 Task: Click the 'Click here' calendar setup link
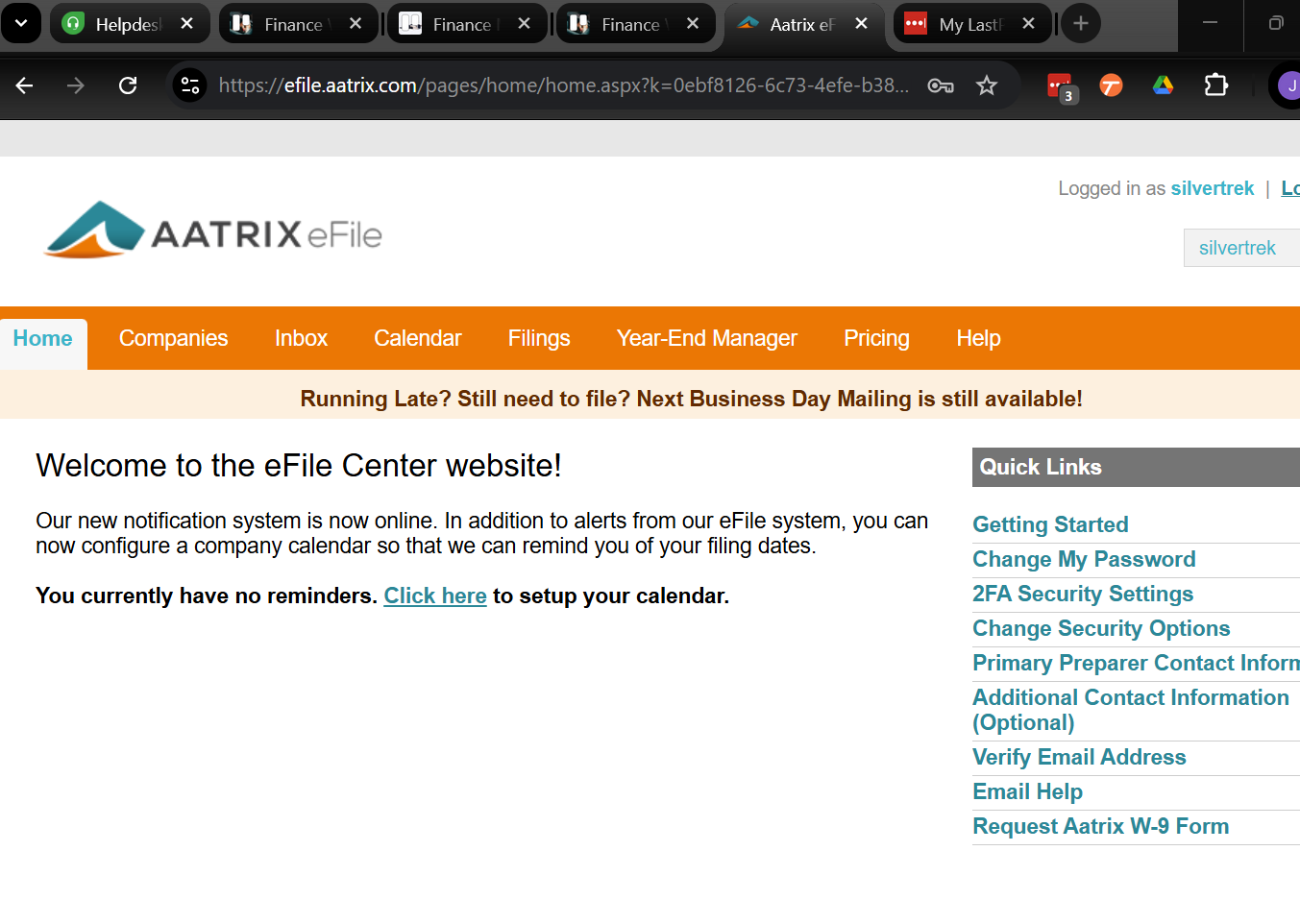point(435,596)
